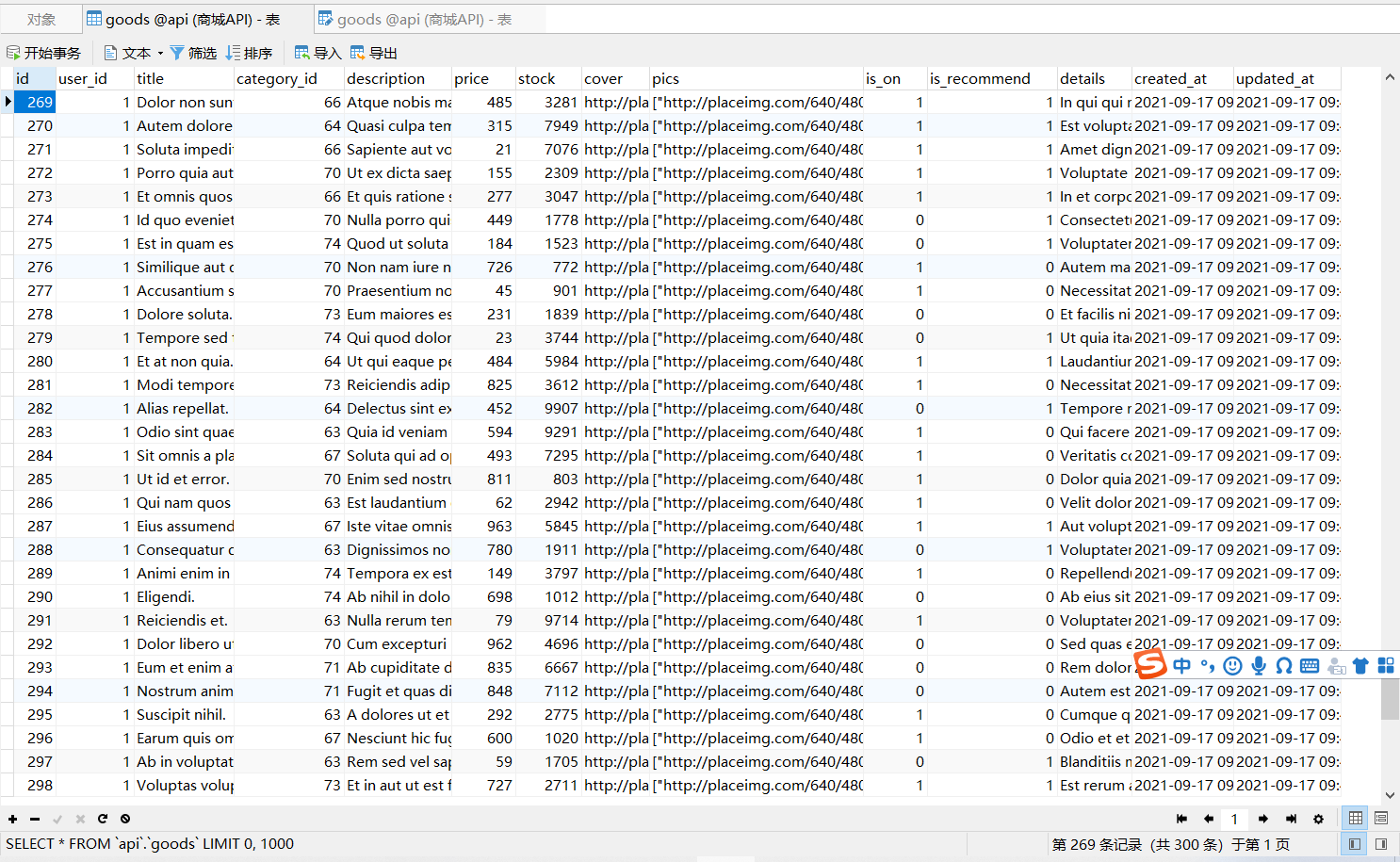Screen dimensions: 1400x862
Task: Click stock cell 2711 in row 298
Action: coord(548,785)
